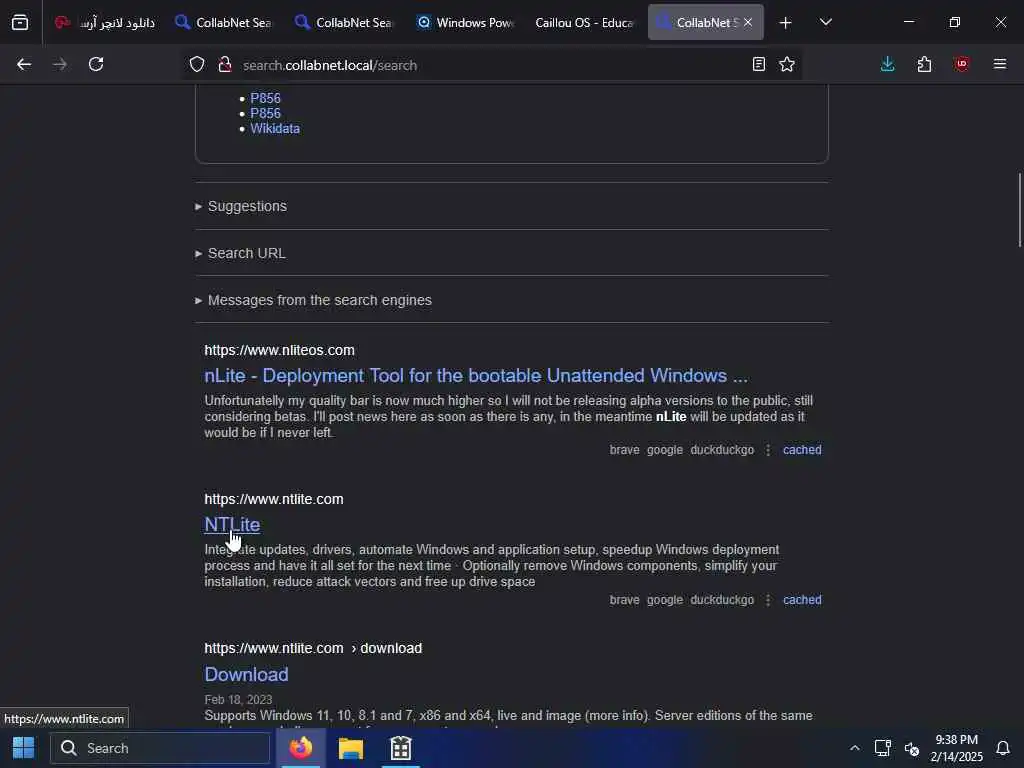
Task: Show hidden system tray icons
Action: tap(854, 748)
